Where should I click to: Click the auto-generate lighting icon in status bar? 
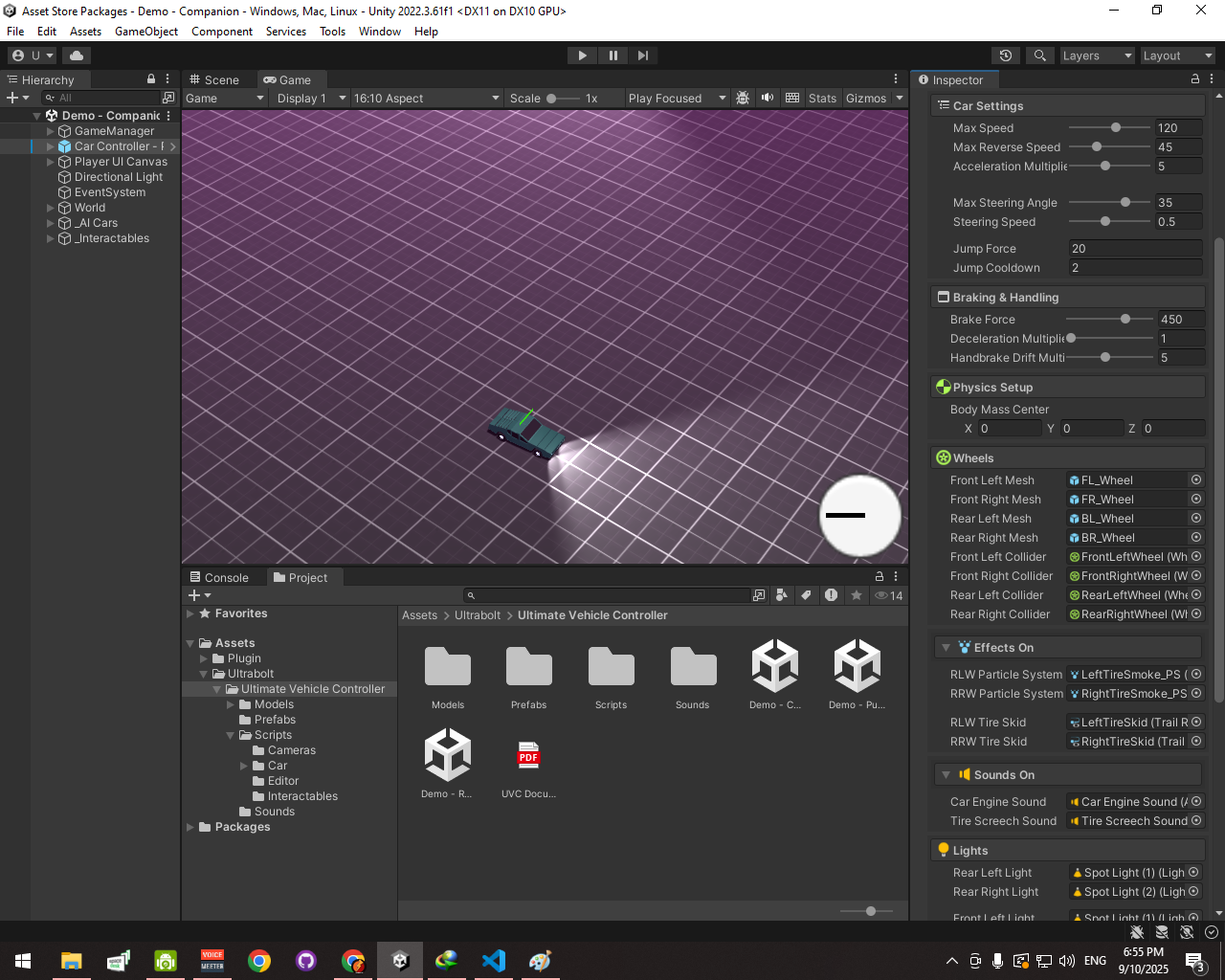tap(1187, 931)
